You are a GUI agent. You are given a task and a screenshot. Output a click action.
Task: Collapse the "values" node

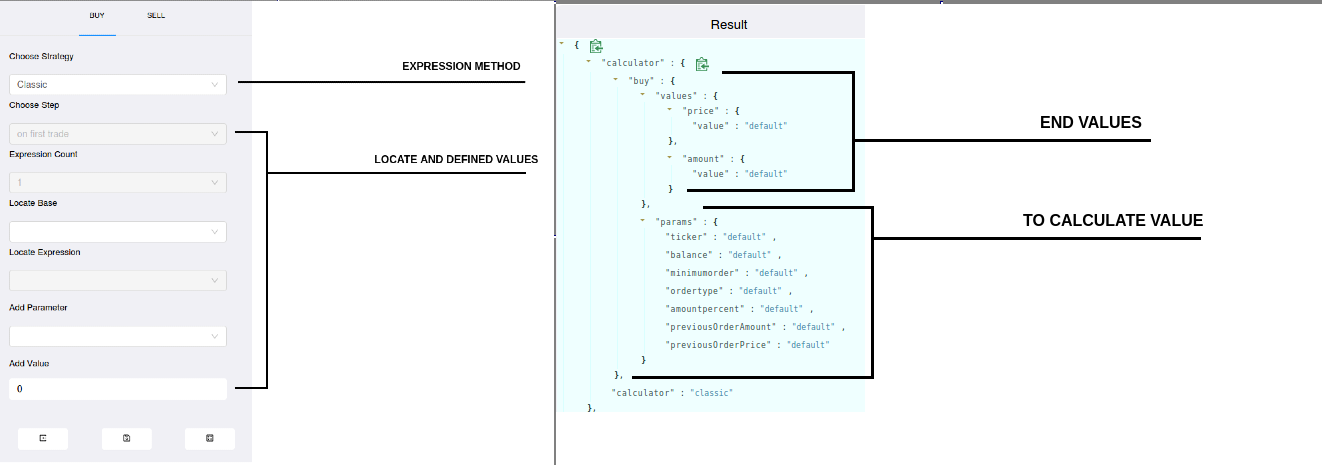pos(643,95)
